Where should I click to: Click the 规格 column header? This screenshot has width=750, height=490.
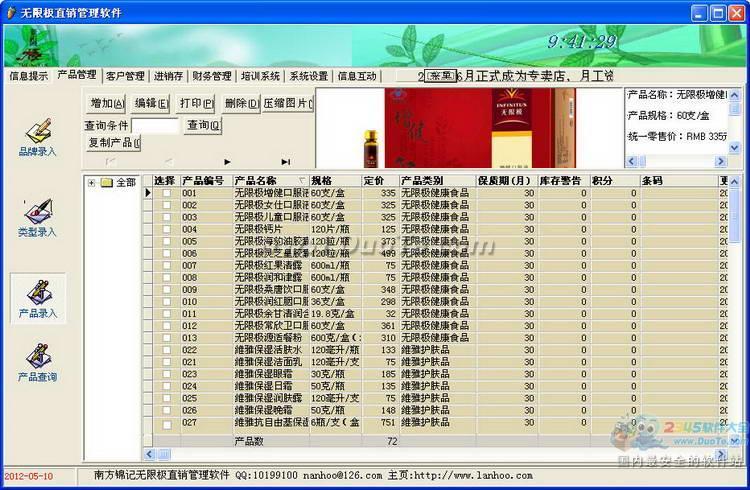point(335,180)
